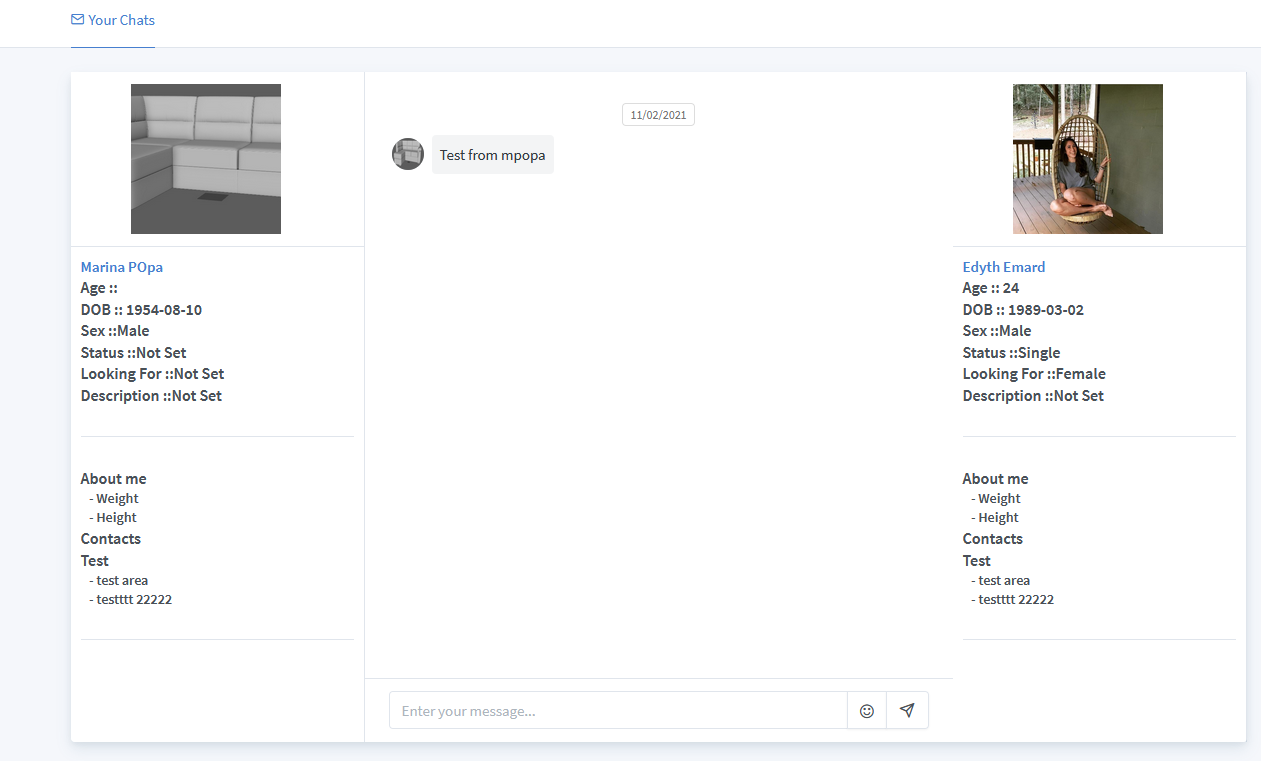Click '- Weight' in Edyth Emard's panel
The width and height of the screenshot is (1261, 761).
[x=996, y=499]
